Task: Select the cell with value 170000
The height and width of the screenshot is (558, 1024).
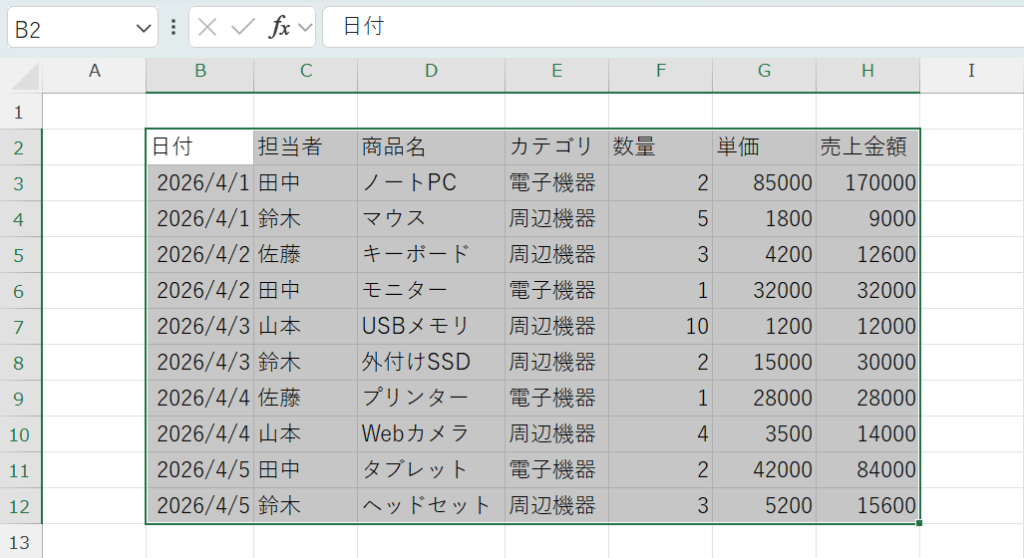Action: coord(867,183)
